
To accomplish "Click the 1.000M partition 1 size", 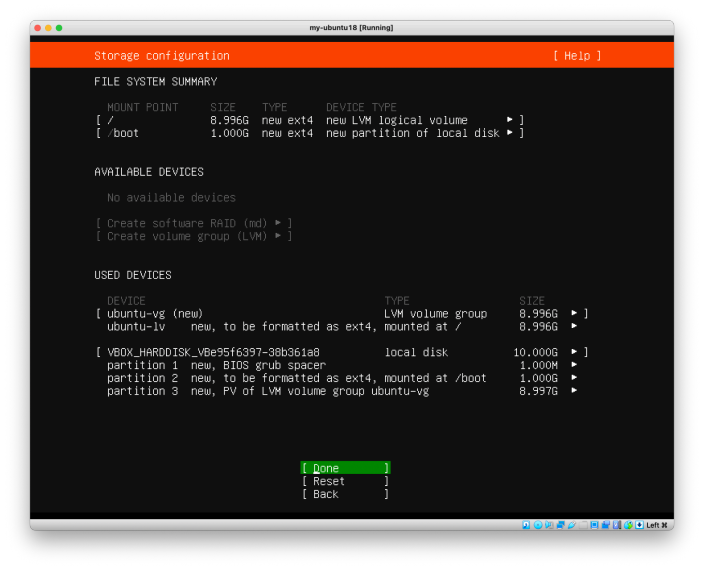I will pos(538,365).
